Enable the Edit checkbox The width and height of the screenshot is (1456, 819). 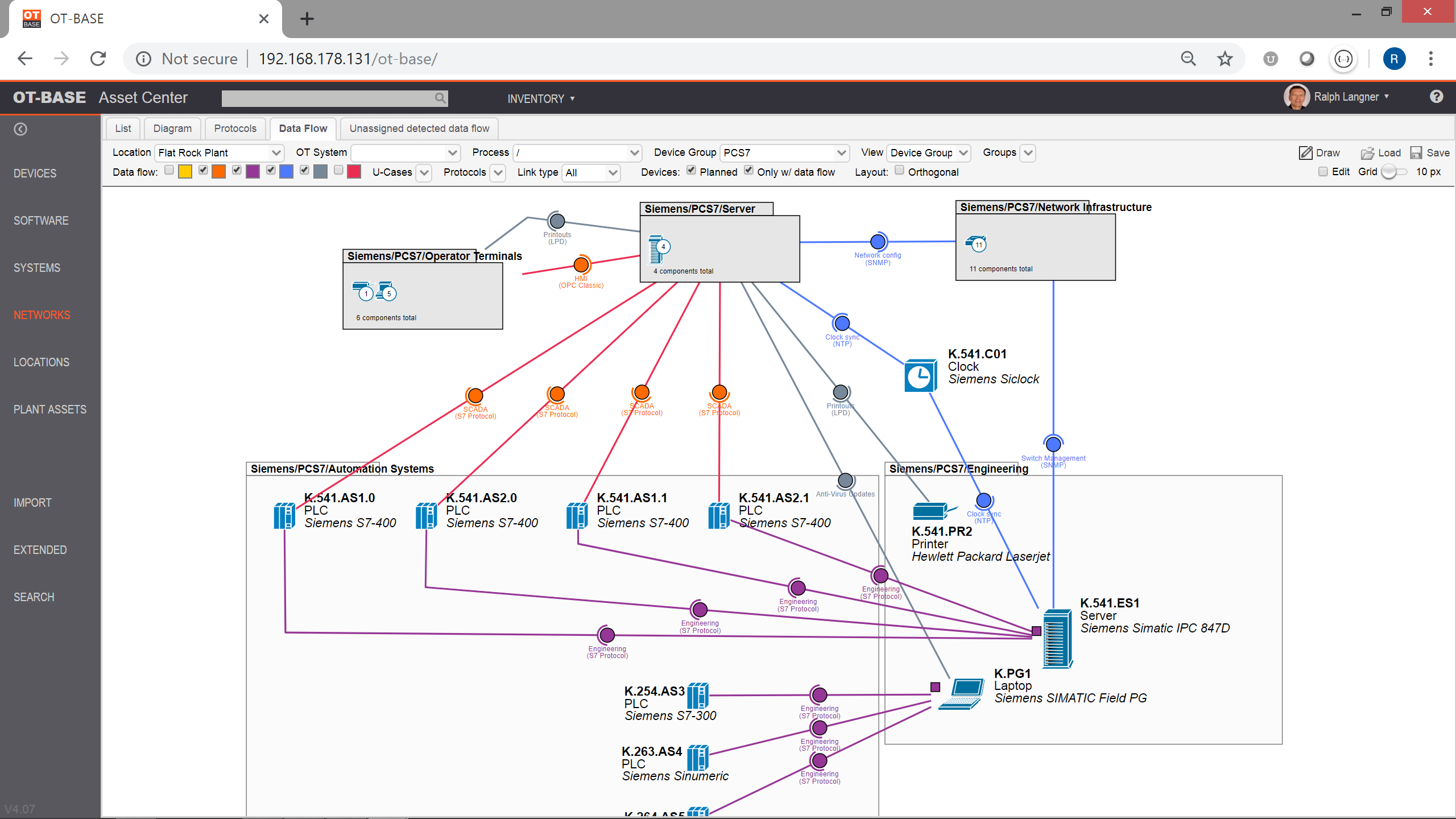1322,171
